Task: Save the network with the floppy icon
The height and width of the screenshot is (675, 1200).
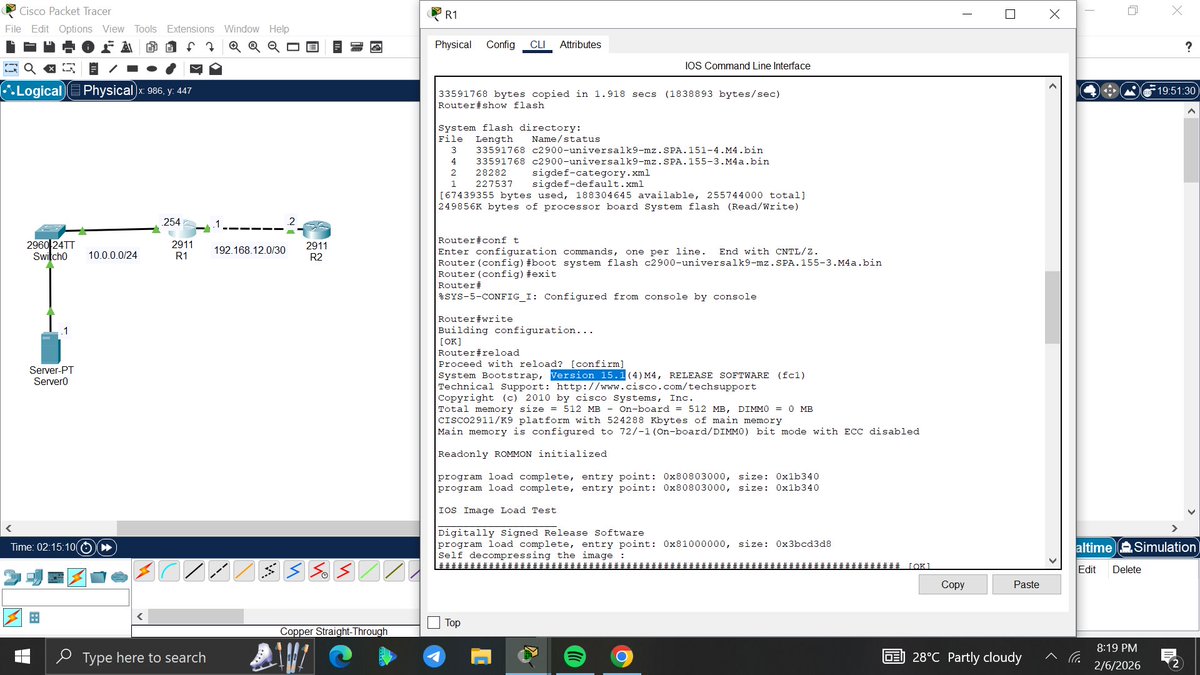Action: tap(50, 47)
